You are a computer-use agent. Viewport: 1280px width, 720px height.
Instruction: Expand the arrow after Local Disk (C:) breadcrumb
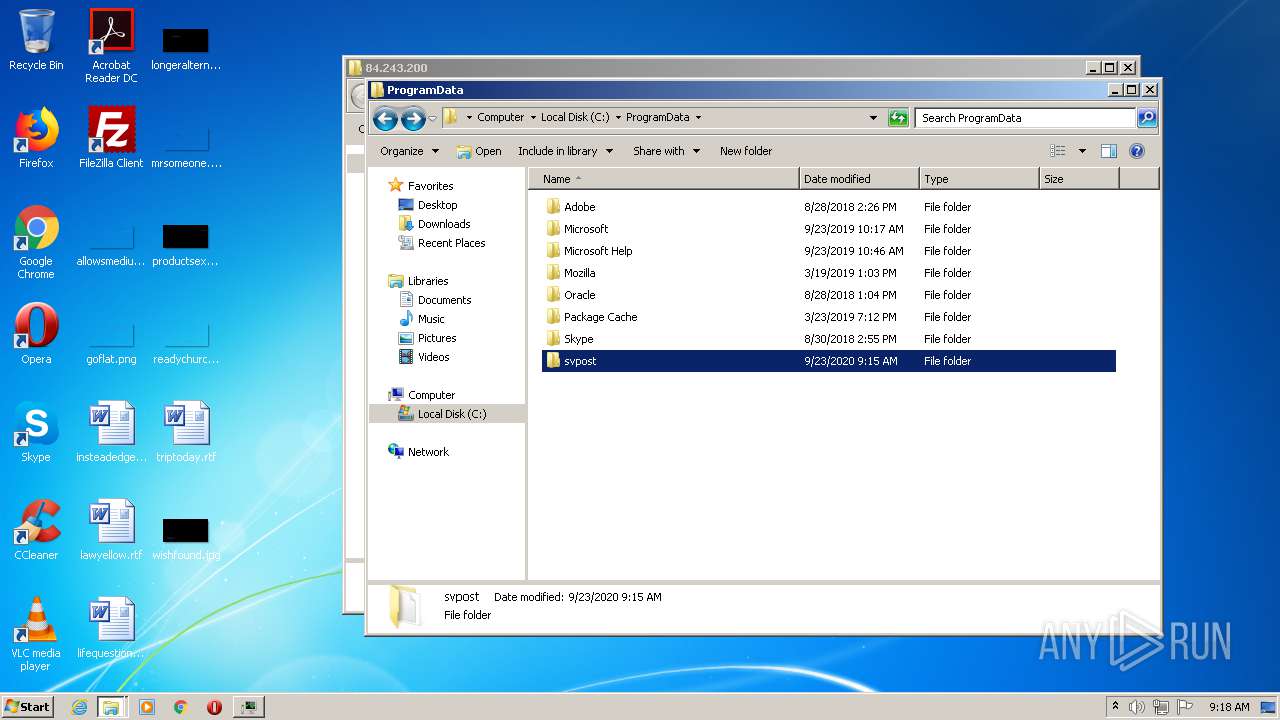[618, 118]
